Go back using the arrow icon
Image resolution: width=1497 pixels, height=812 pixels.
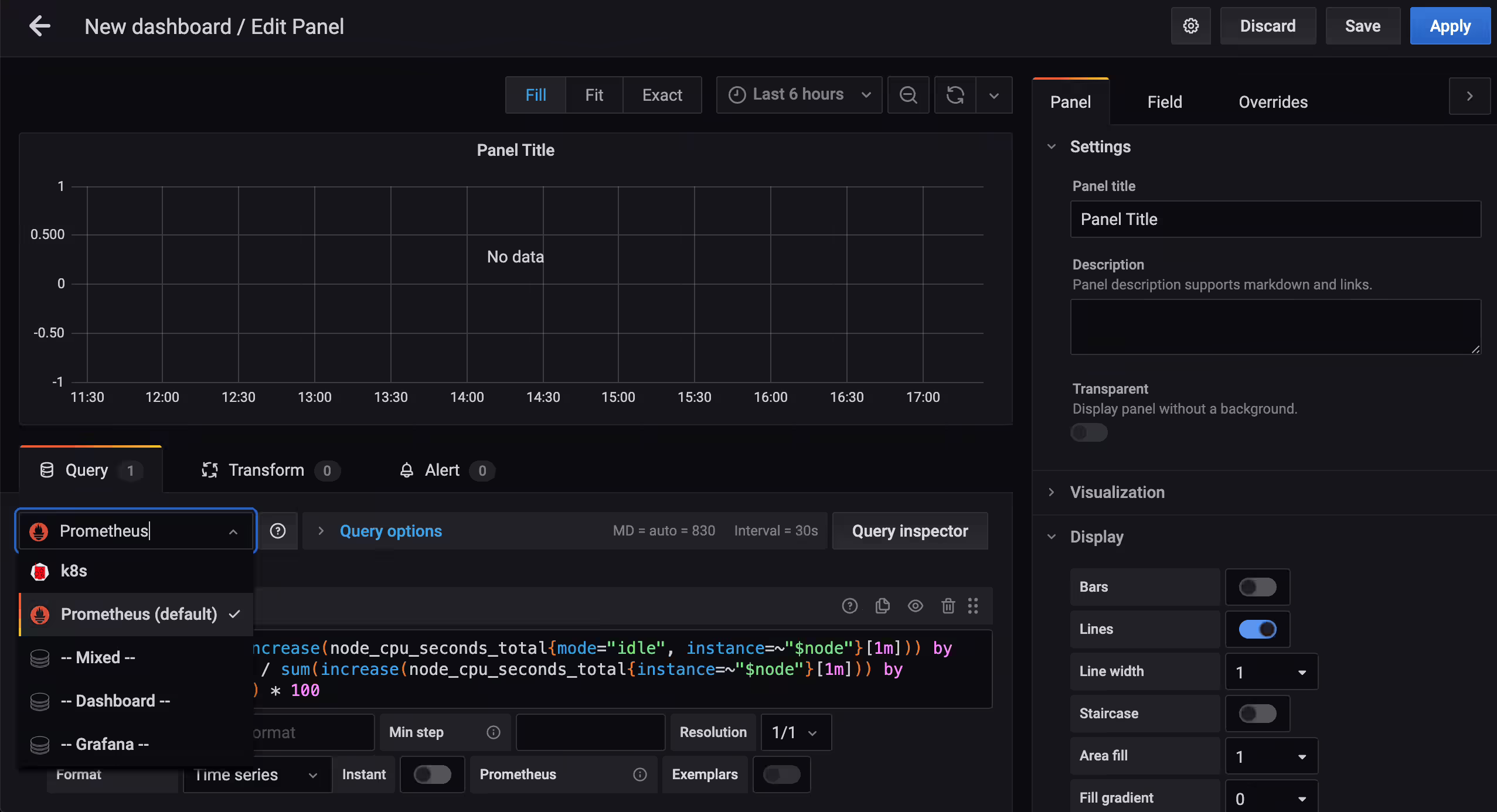40,26
